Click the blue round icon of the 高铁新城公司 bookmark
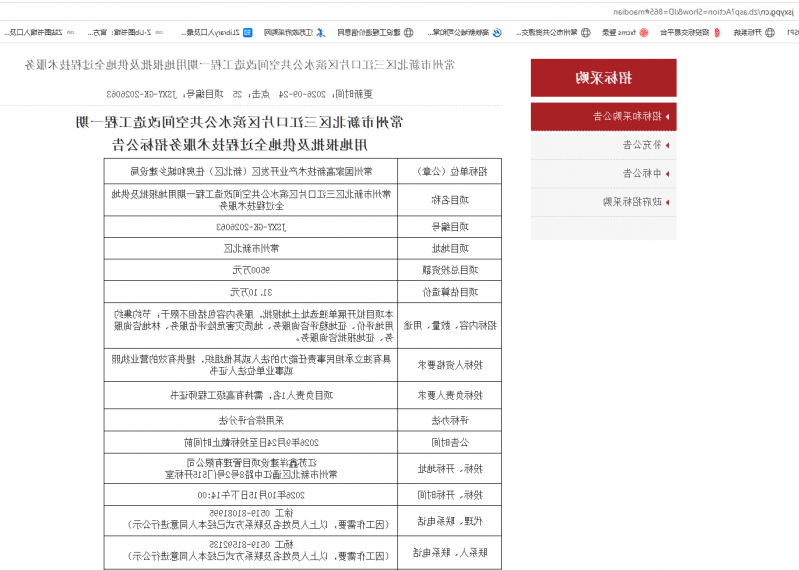The width and height of the screenshot is (799, 570). (497, 33)
